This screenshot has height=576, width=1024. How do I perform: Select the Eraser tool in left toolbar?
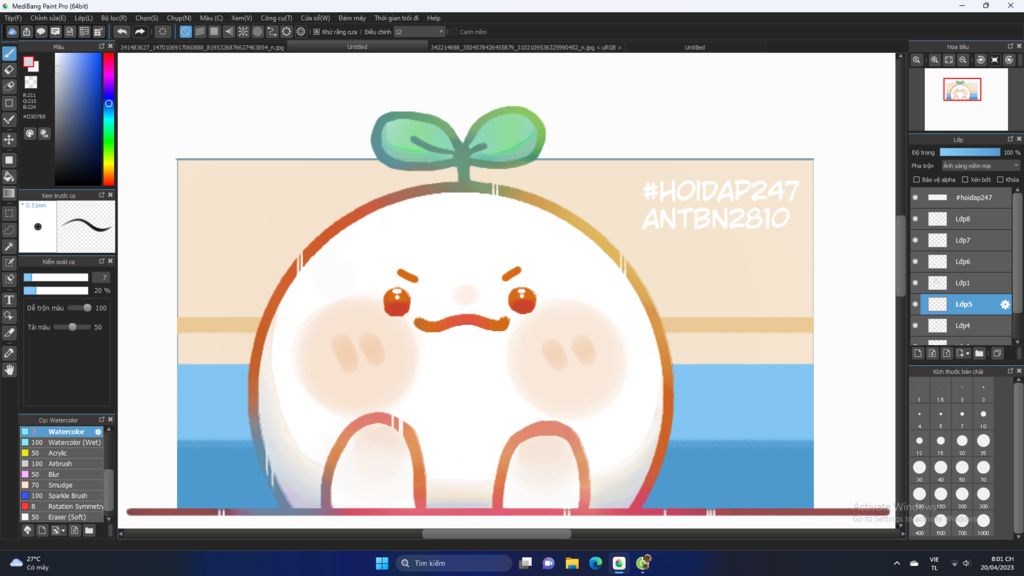pyautogui.click(x=9, y=70)
